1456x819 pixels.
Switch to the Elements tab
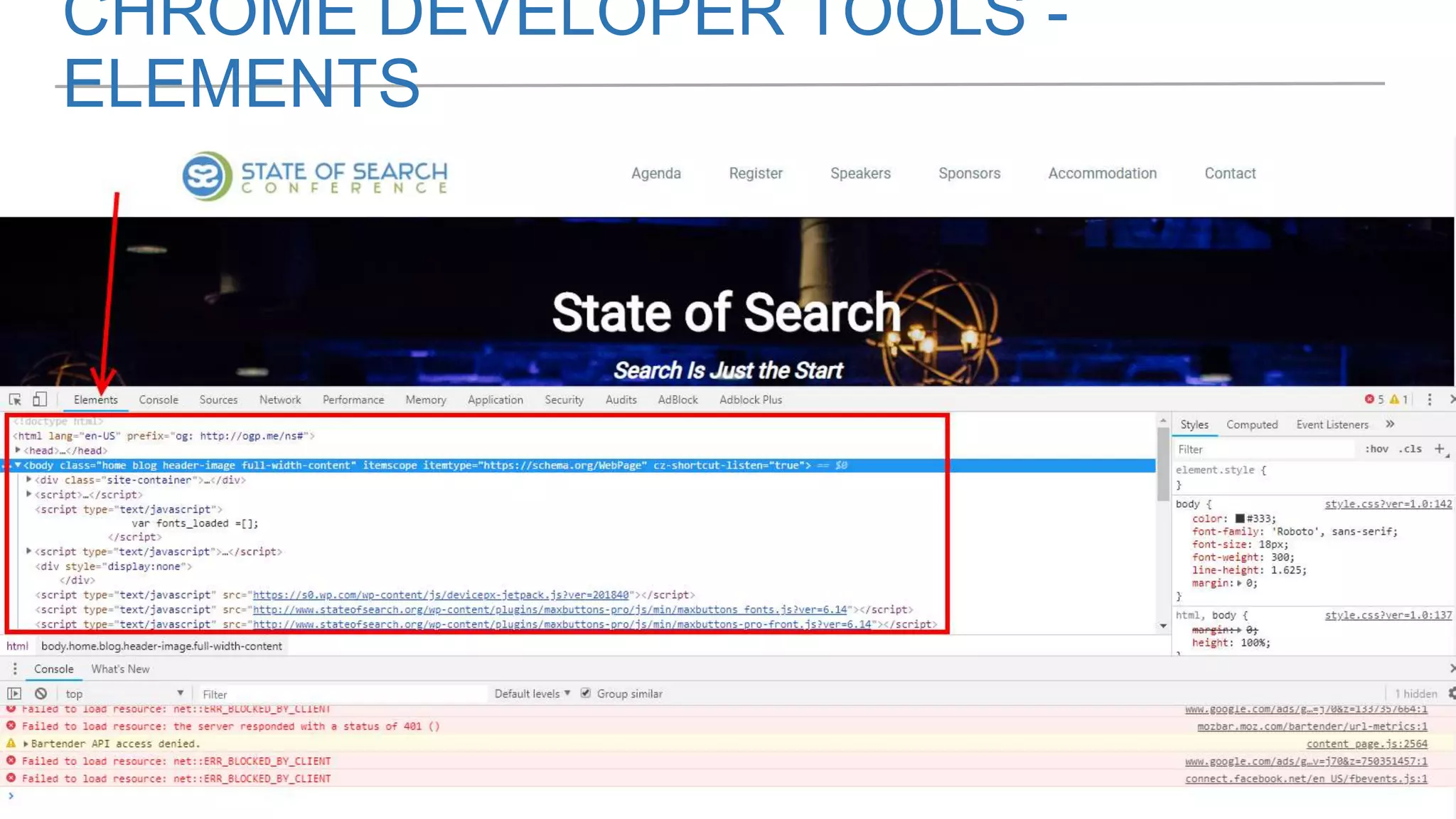pyautogui.click(x=95, y=400)
